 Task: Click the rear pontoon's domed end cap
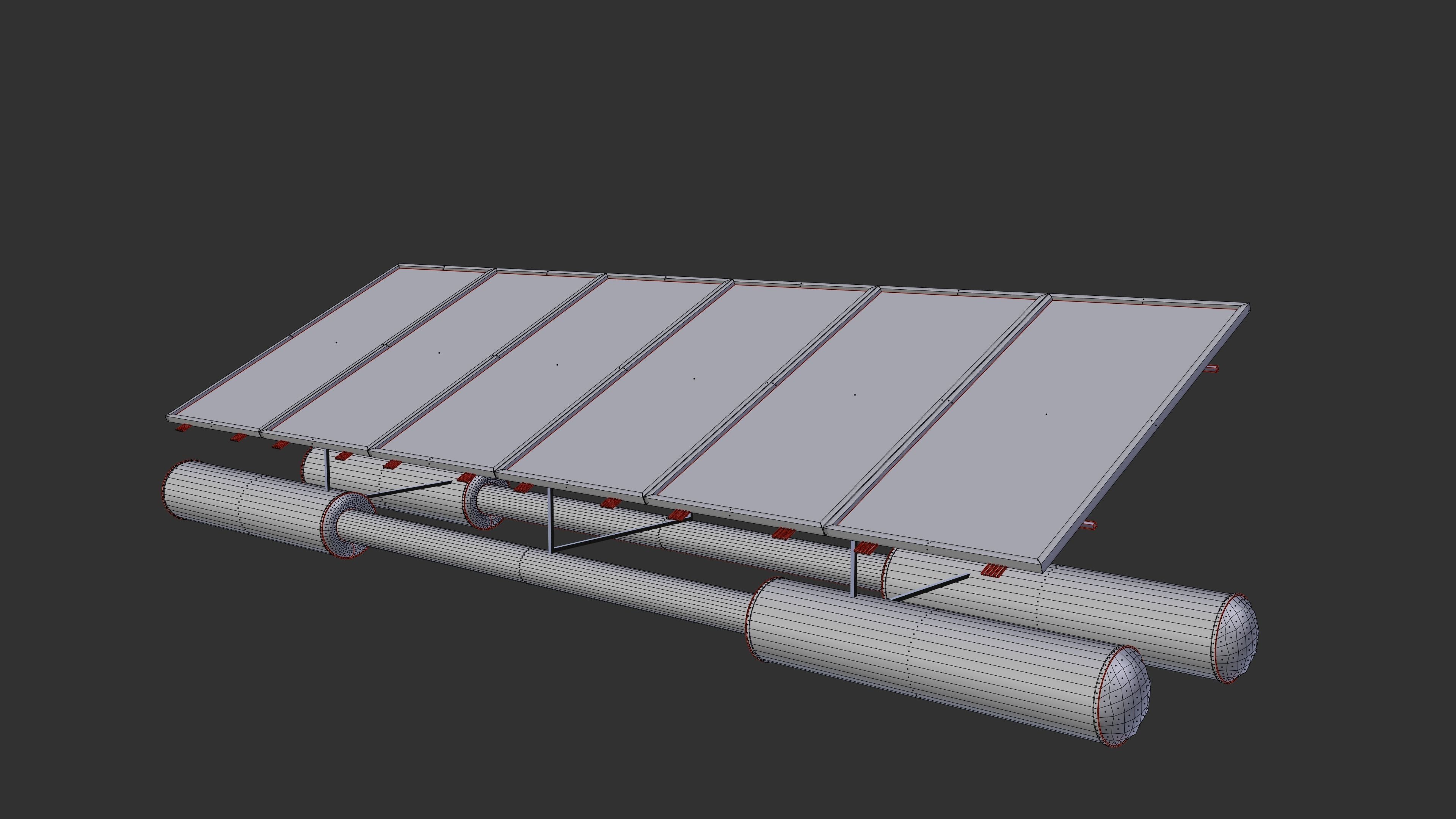1237,637
